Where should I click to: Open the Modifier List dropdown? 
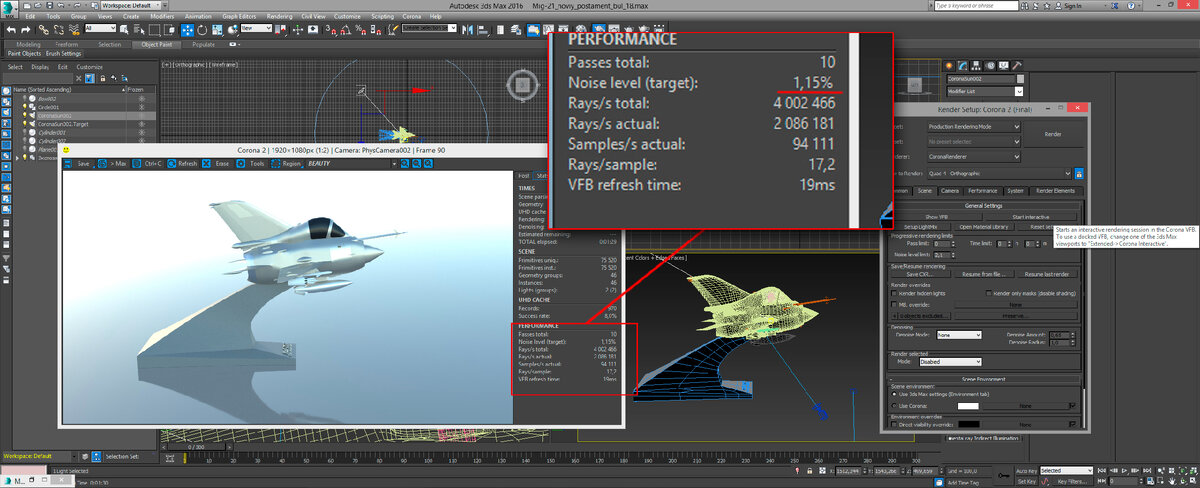[x=984, y=91]
